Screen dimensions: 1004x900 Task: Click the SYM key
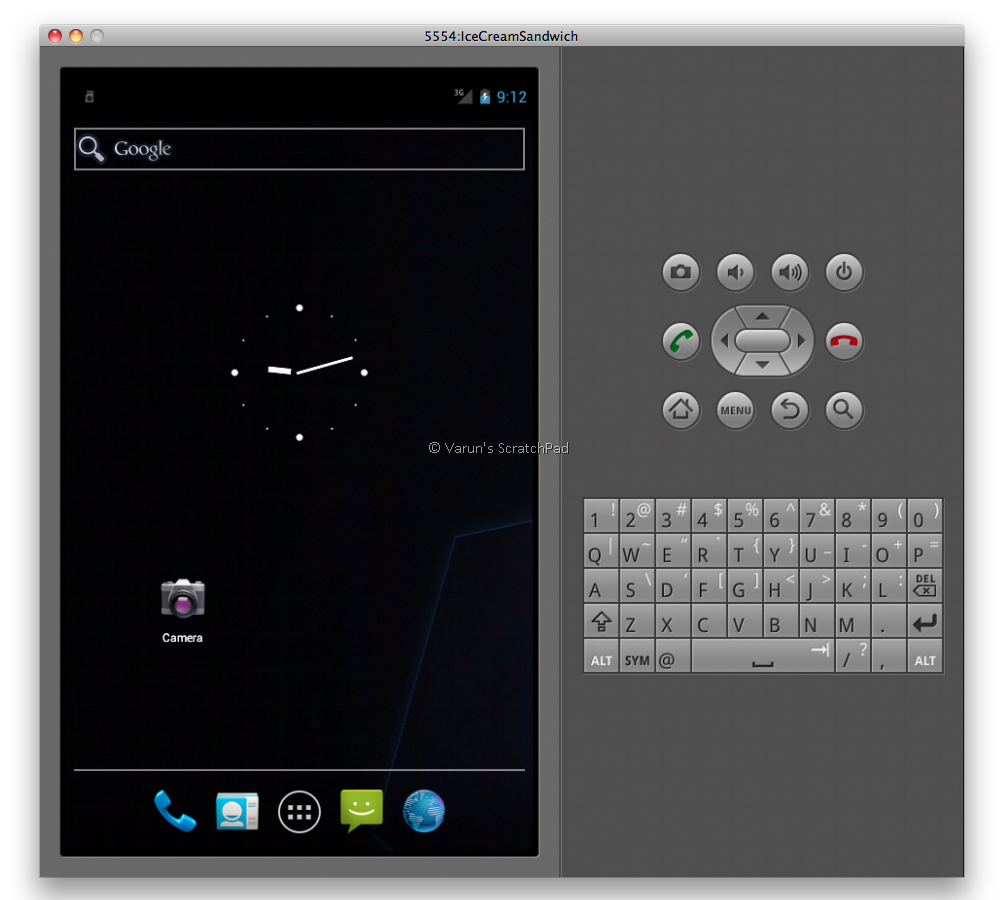click(636, 657)
